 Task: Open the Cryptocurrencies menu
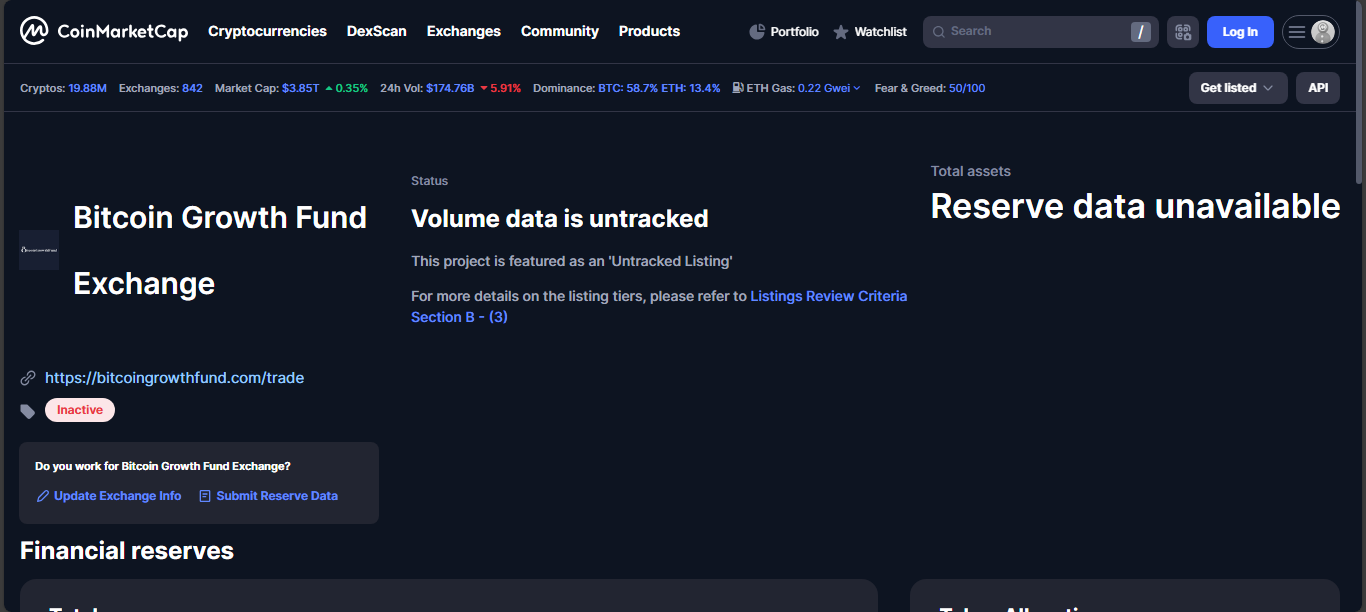(x=267, y=31)
